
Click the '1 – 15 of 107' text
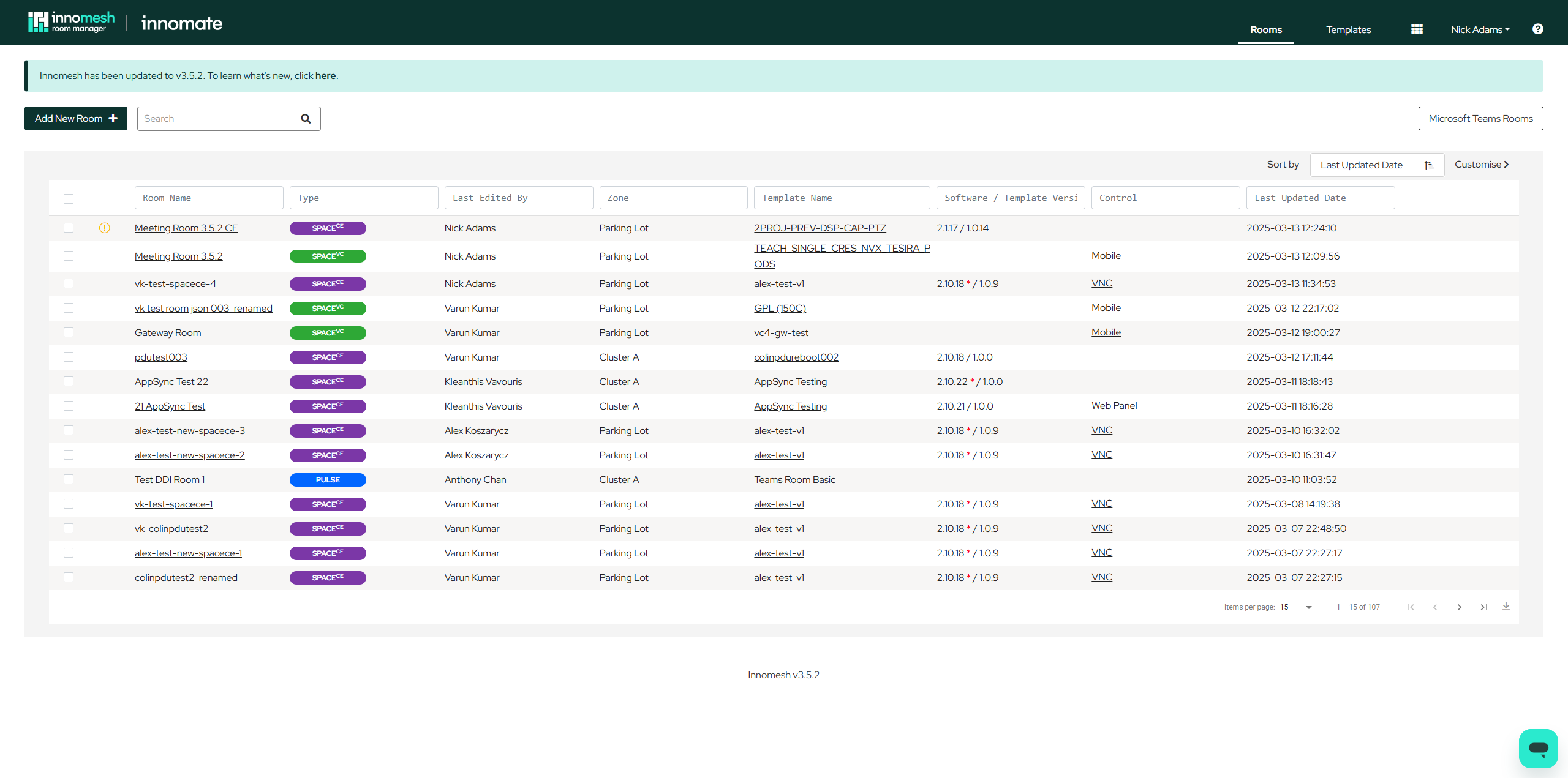point(1358,607)
